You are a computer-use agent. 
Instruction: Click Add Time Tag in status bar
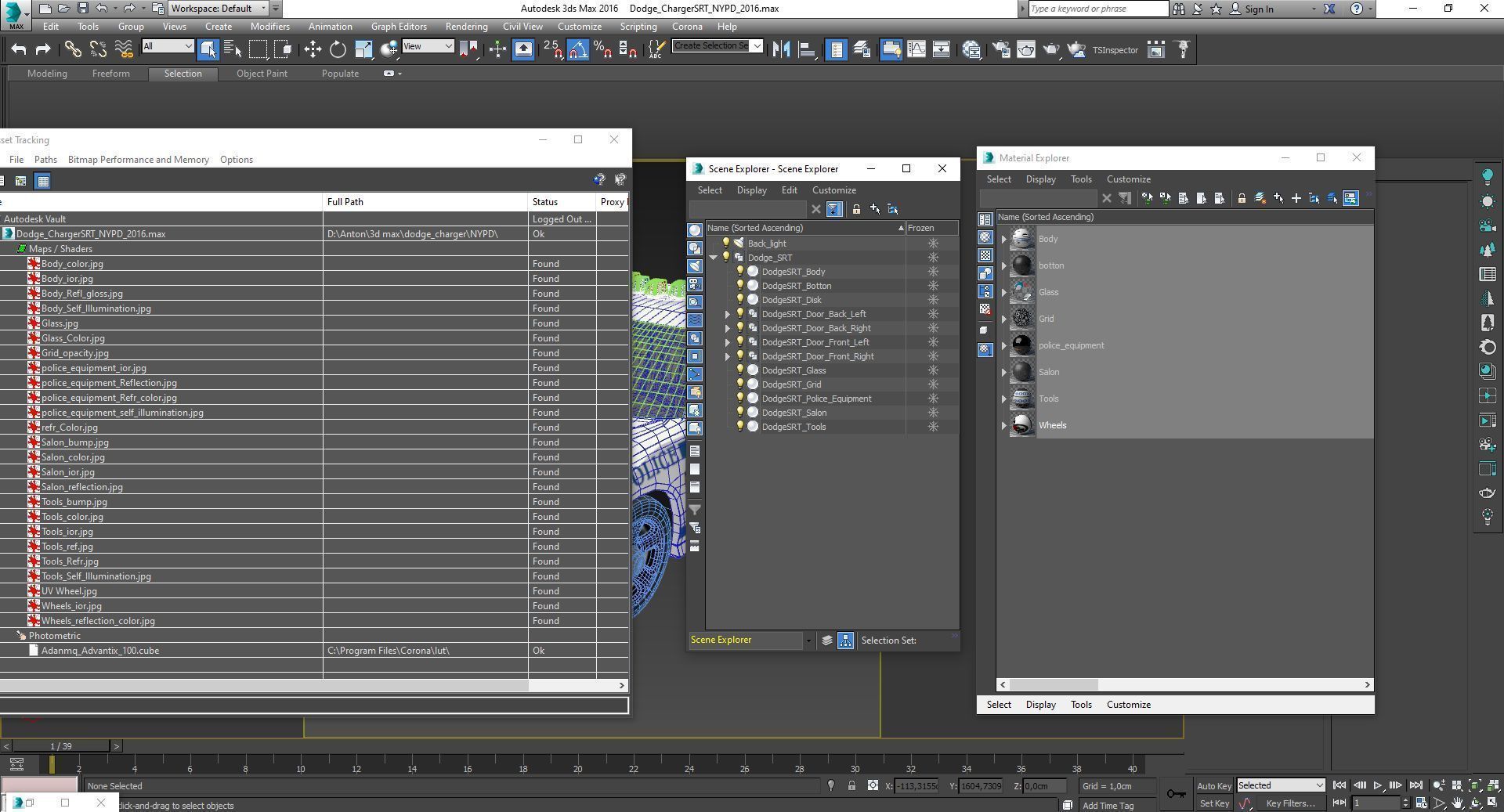click(1108, 806)
